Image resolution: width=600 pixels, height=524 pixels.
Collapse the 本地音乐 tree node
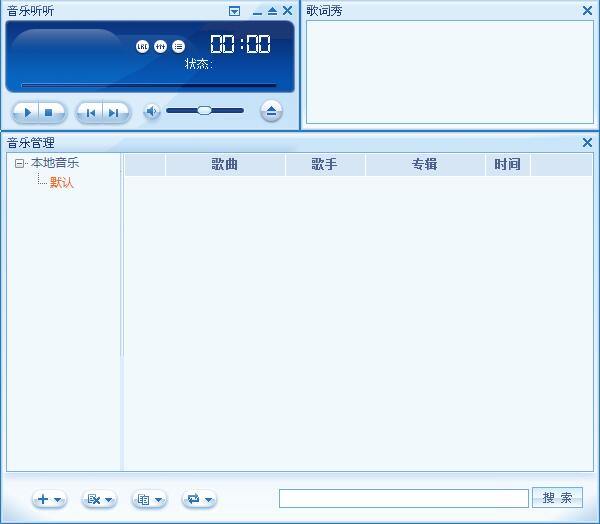tap(19, 164)
